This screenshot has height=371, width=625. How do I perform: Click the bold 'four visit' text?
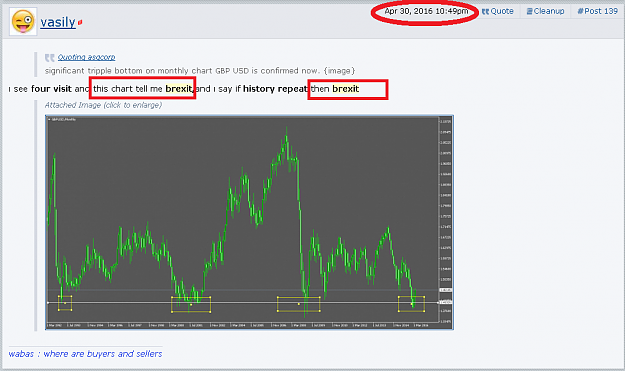51,88
